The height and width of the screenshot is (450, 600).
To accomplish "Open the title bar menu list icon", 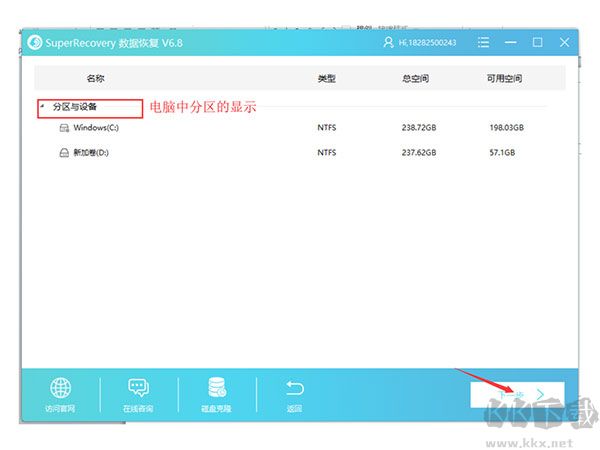I will click(x=485, y=43).
